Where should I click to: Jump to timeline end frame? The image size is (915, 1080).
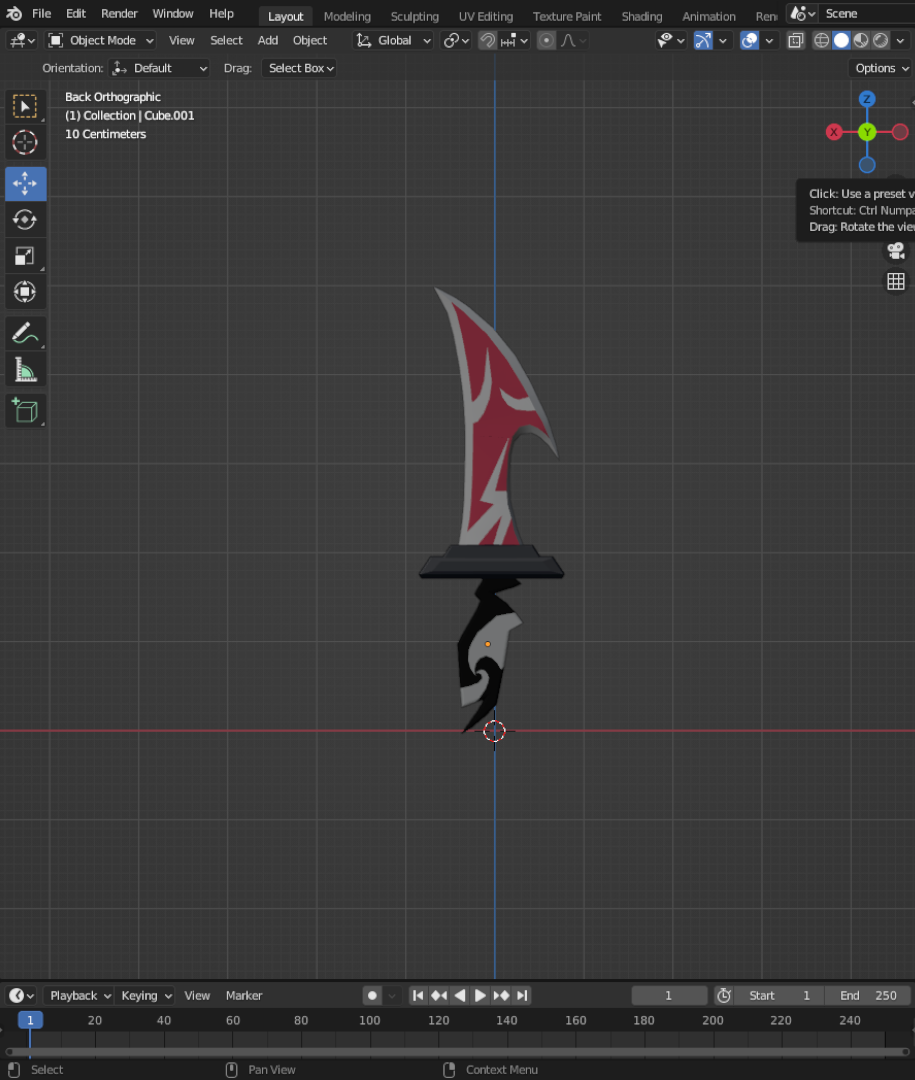point(522,995)
